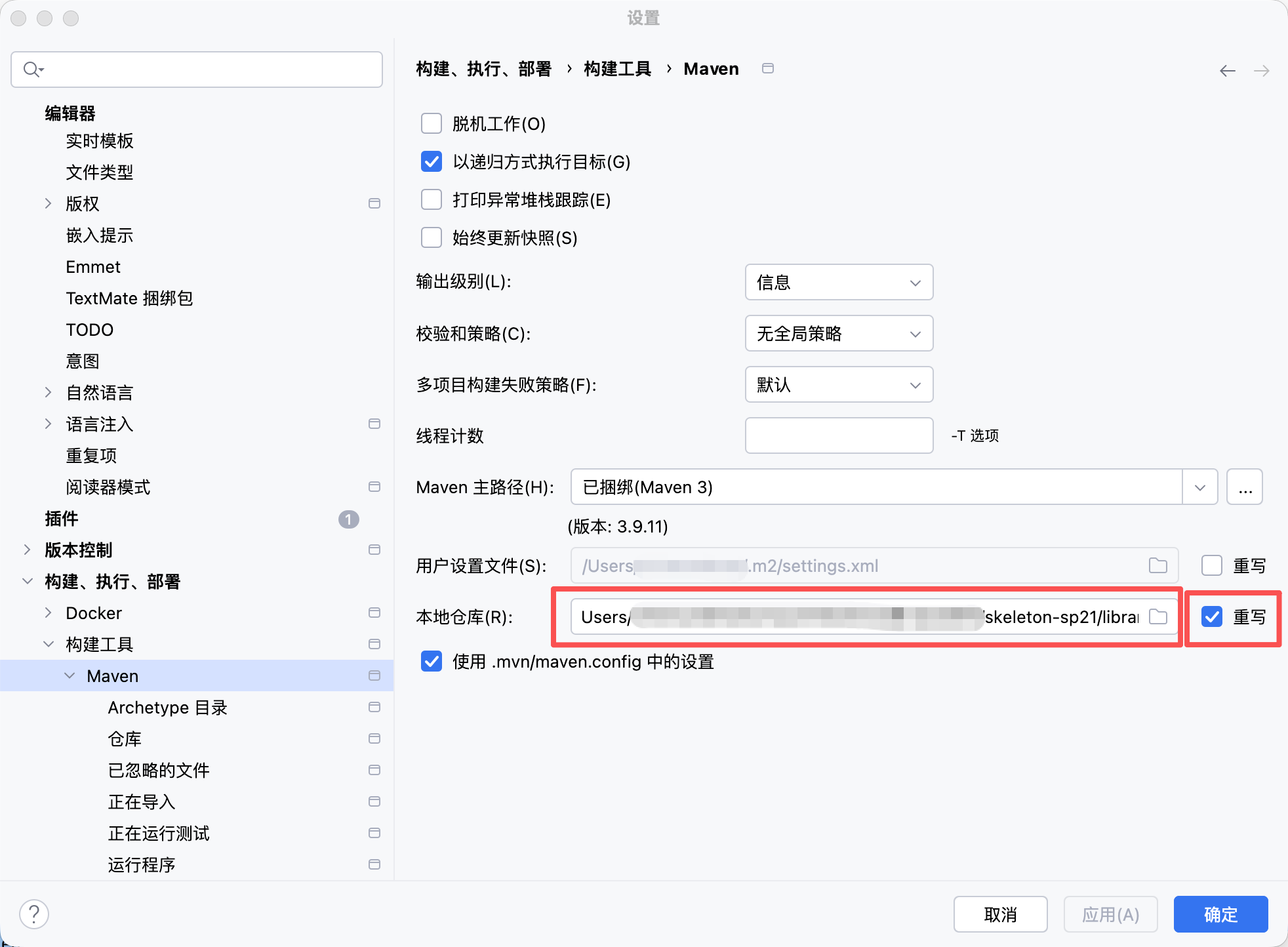This screenshot has width=1288, height=947.
Task: Open the multiproject build fail policy dropdown
Action: point(839,384)
